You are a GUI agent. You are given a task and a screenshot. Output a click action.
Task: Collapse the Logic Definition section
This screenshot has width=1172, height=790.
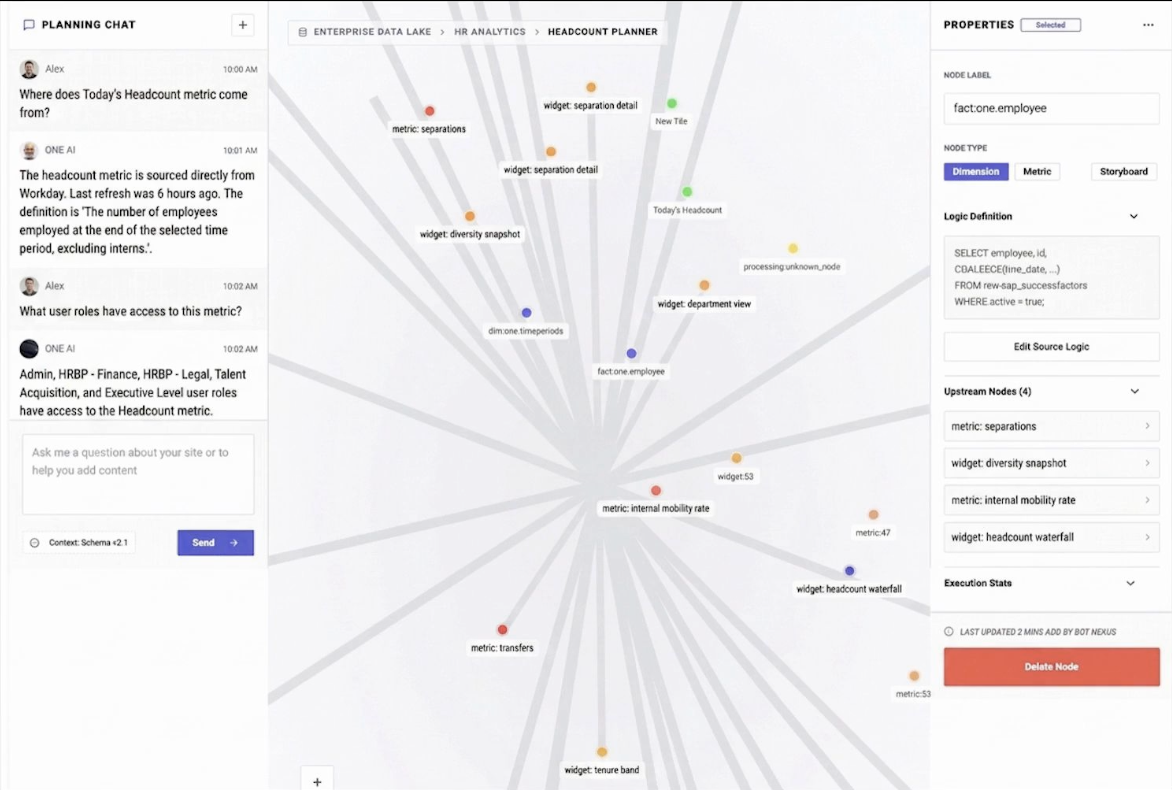tap(1133, 217)
